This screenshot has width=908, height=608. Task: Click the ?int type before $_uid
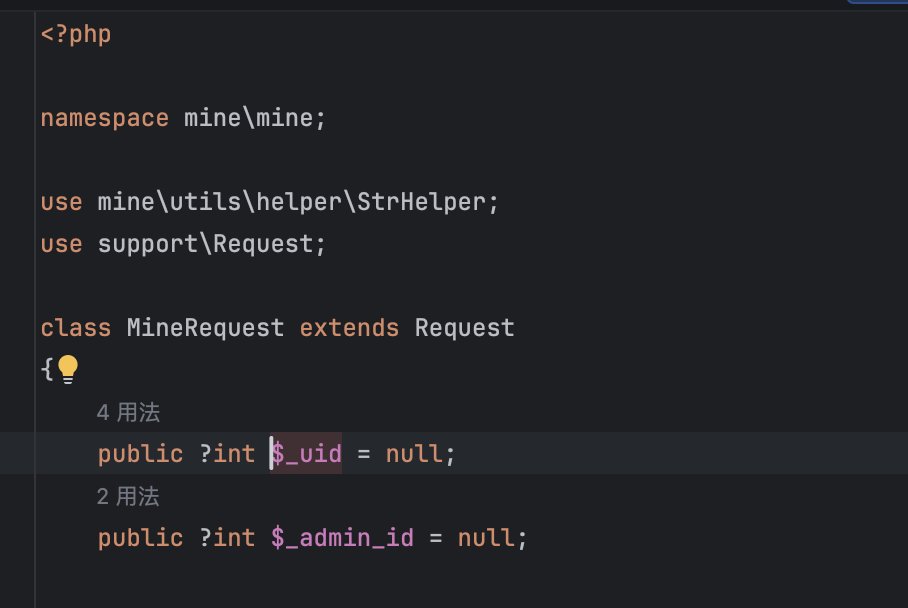227,453
